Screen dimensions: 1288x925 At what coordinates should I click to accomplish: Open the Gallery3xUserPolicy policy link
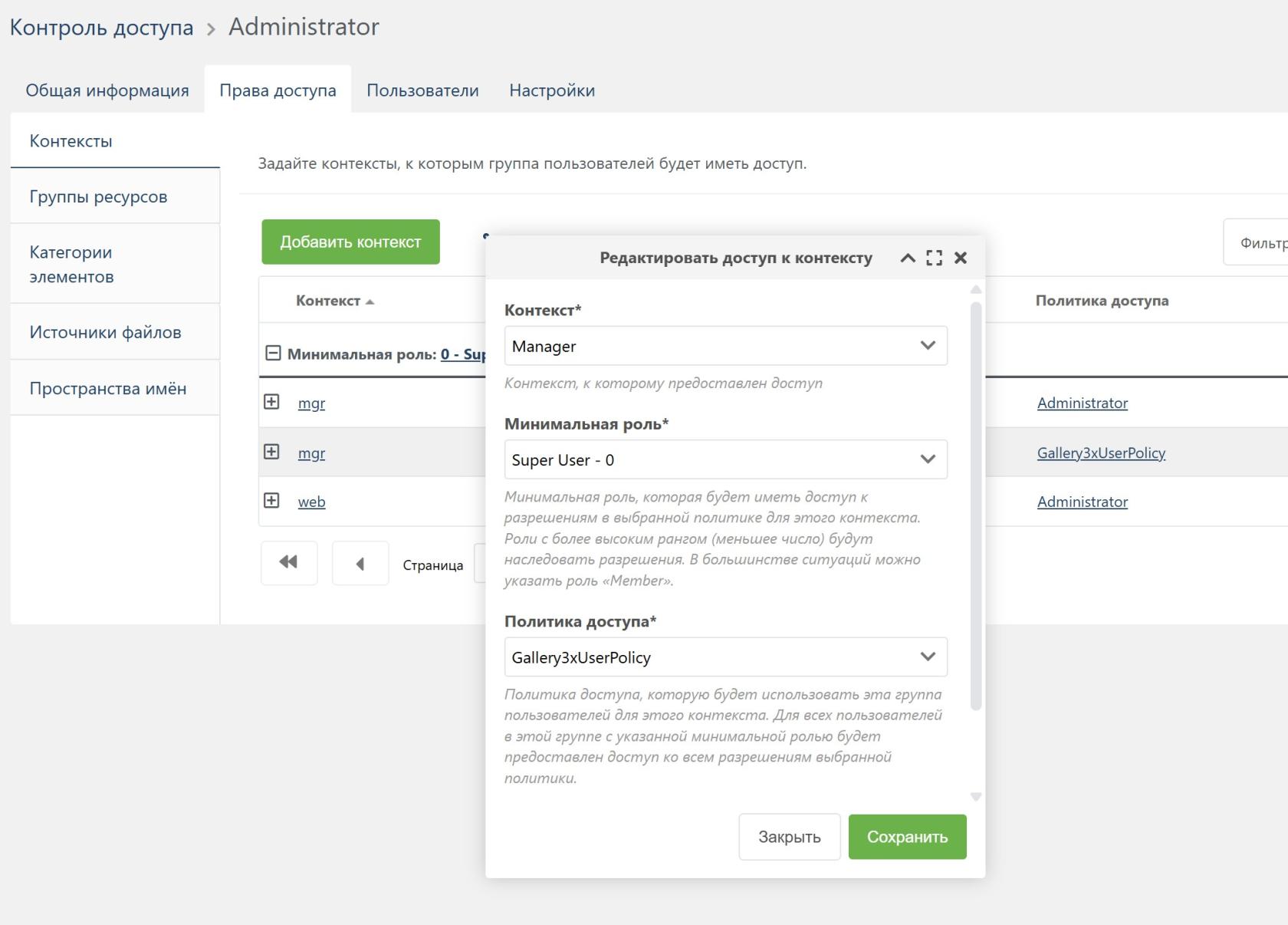1100,453
